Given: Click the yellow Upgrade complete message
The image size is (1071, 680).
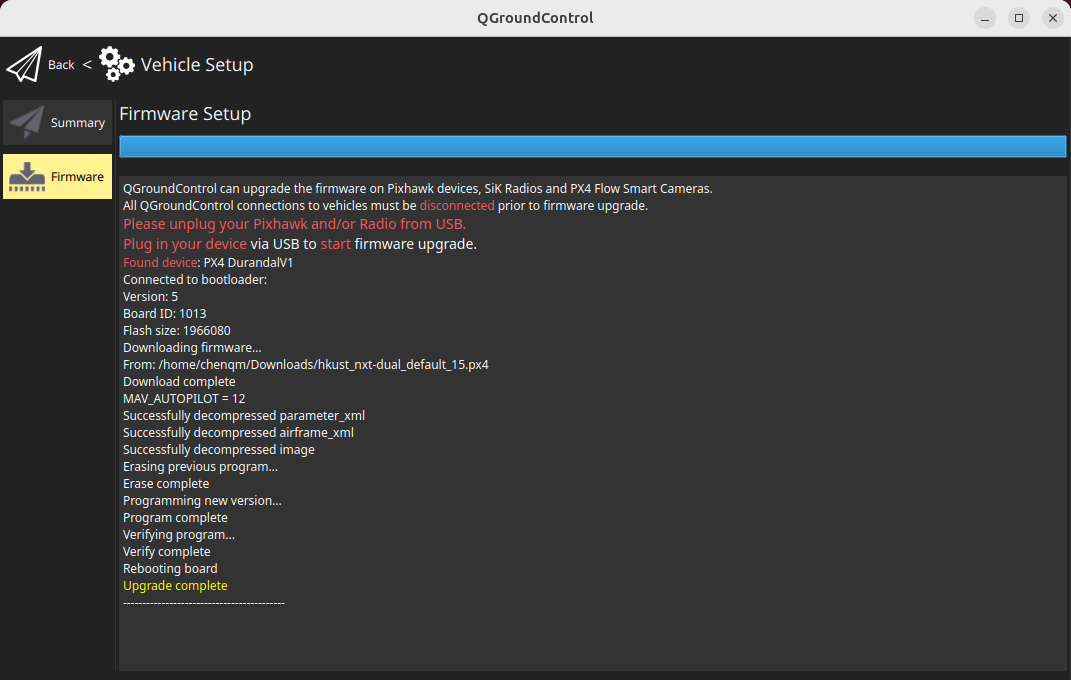Looking at the screenshot, I should 175,586.
